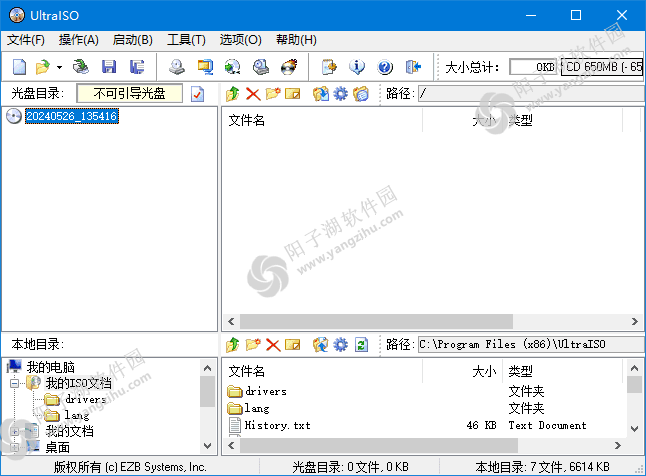Click the New file toolbar icon

pyautogui.click(x=19, y=67)
